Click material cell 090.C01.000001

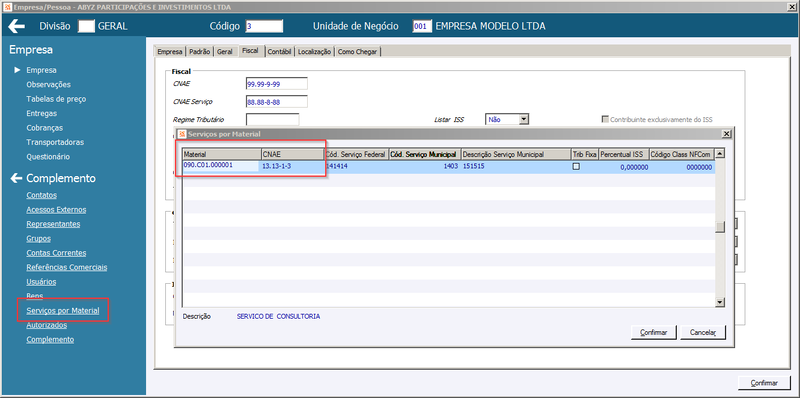click(x=221, y=166)
